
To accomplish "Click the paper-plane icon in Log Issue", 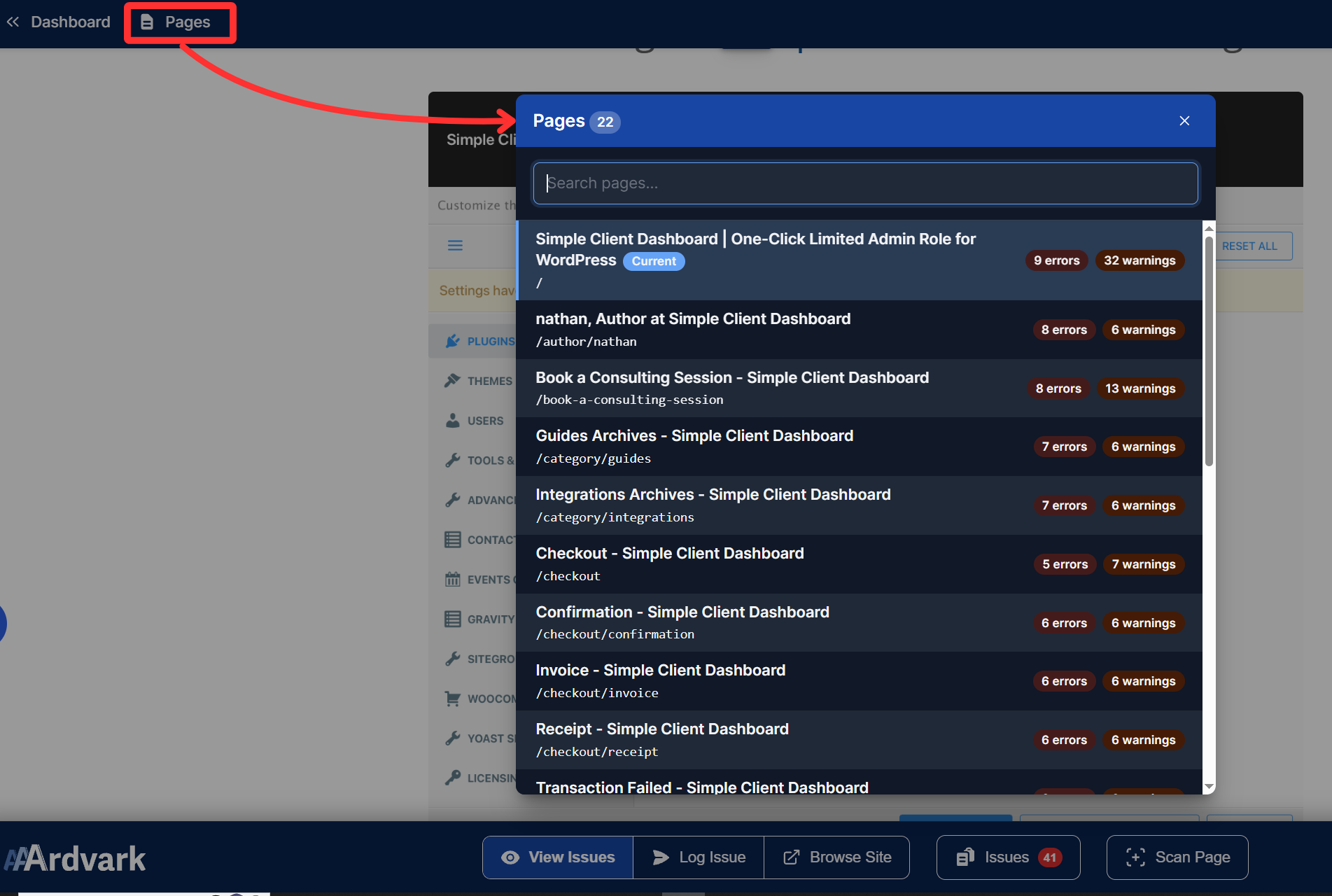I will click(661, 857).
